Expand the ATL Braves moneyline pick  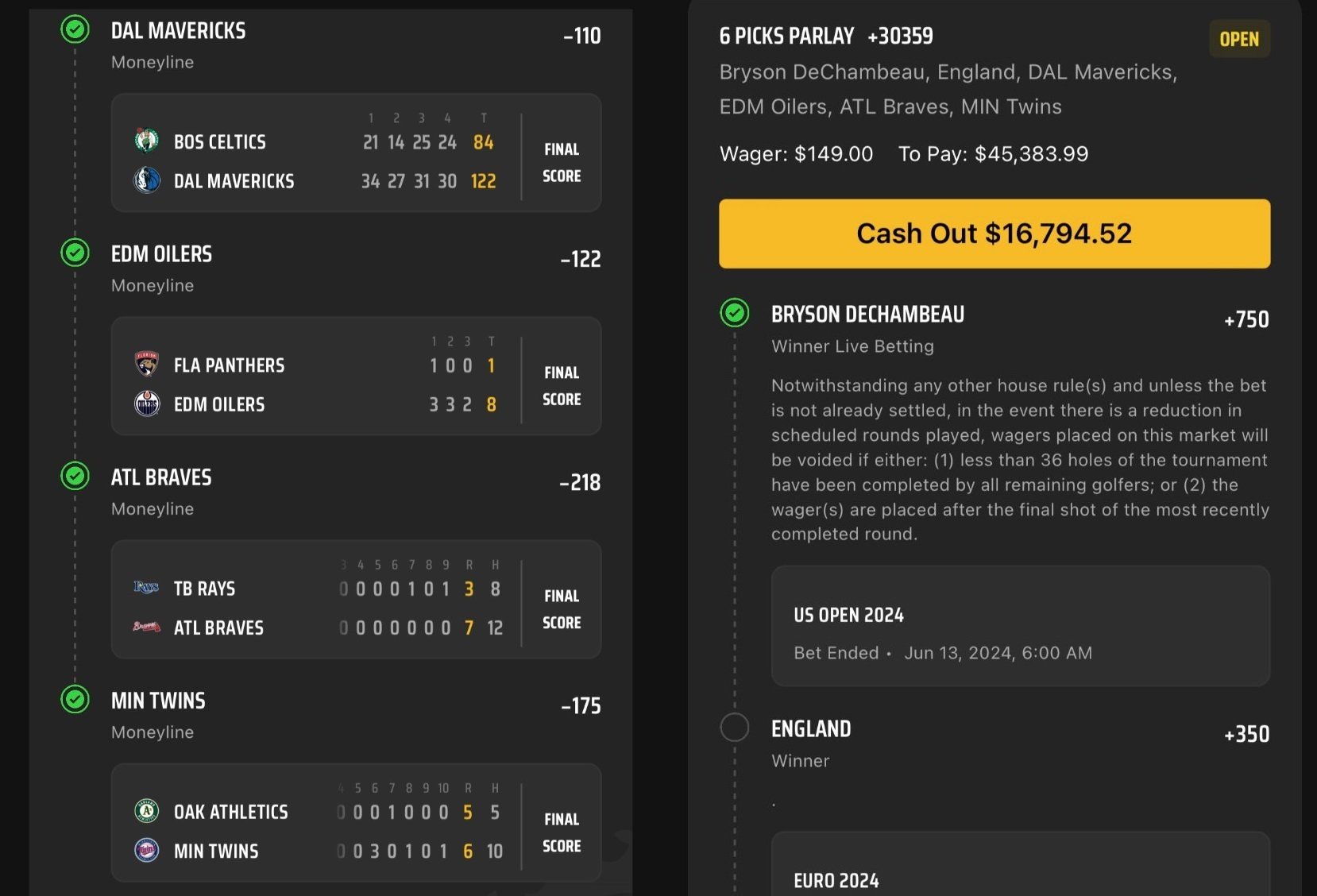click(x=161, y=477)
